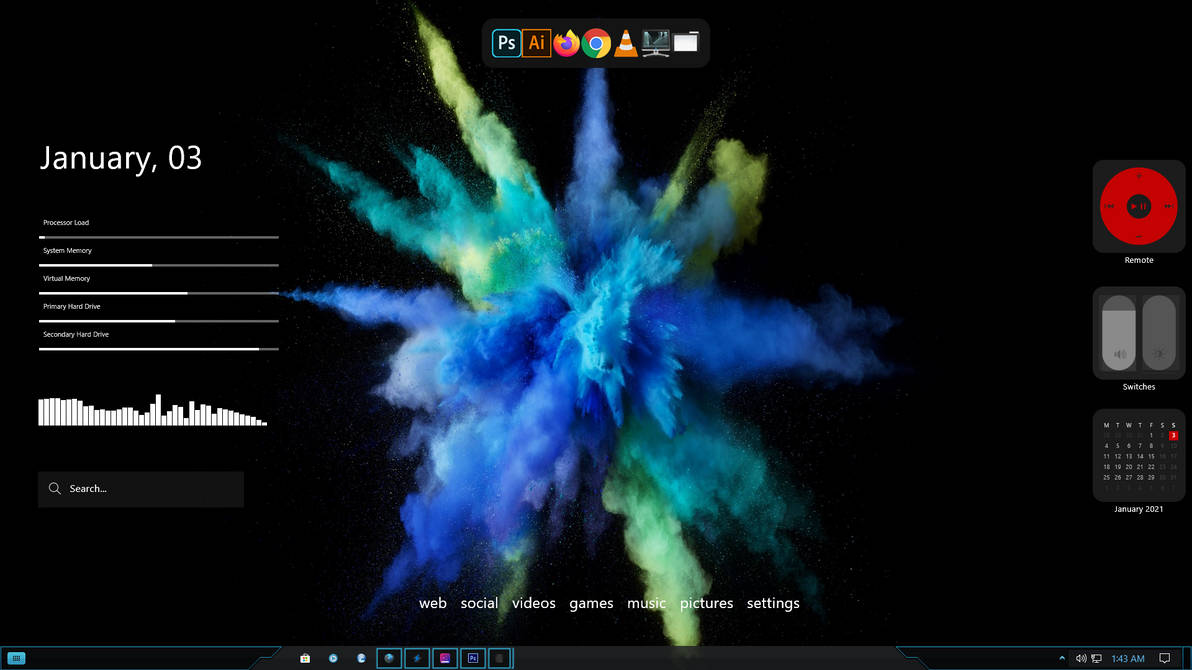Switch to the blue lightning app on taskbar

[417, 659]
